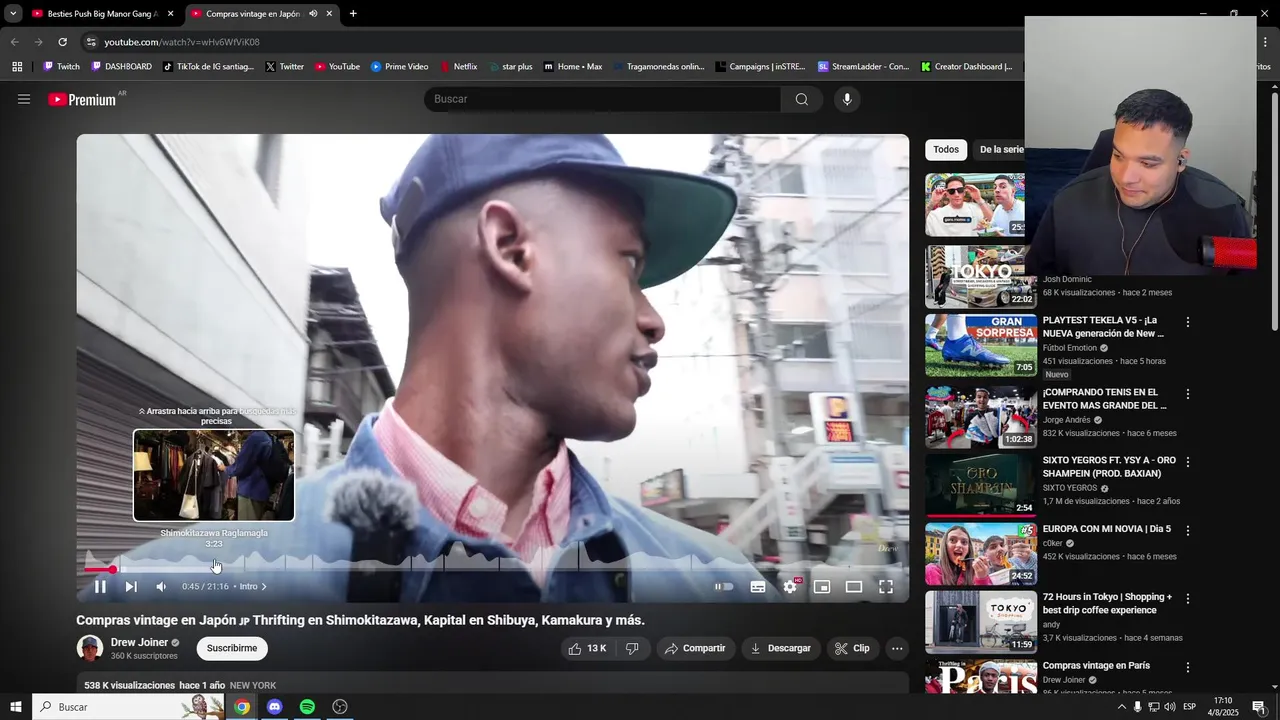
Task: Click the magnifier search button
Action: [x=802, y=99]
